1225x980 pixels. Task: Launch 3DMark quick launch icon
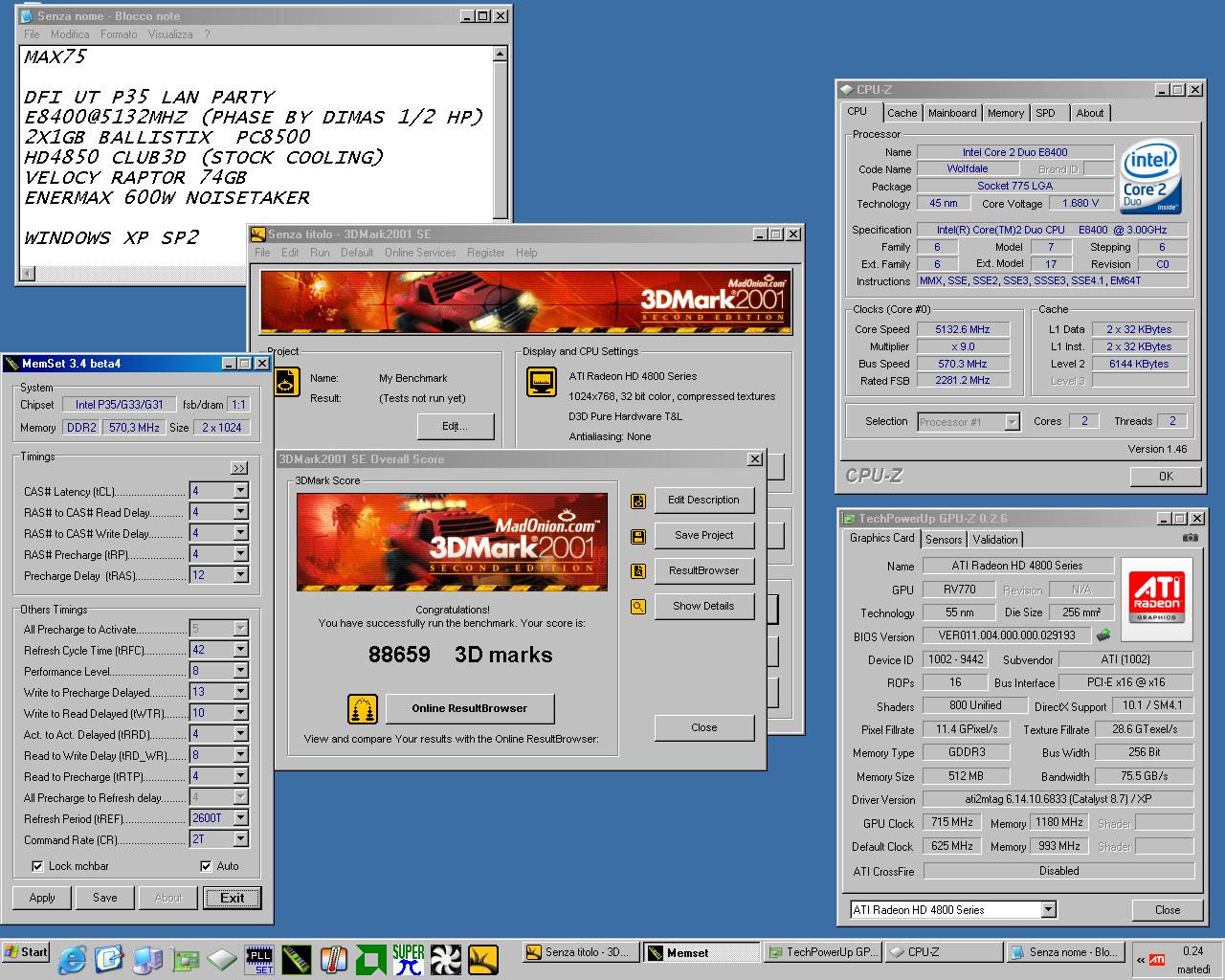[x=483, y=959]
